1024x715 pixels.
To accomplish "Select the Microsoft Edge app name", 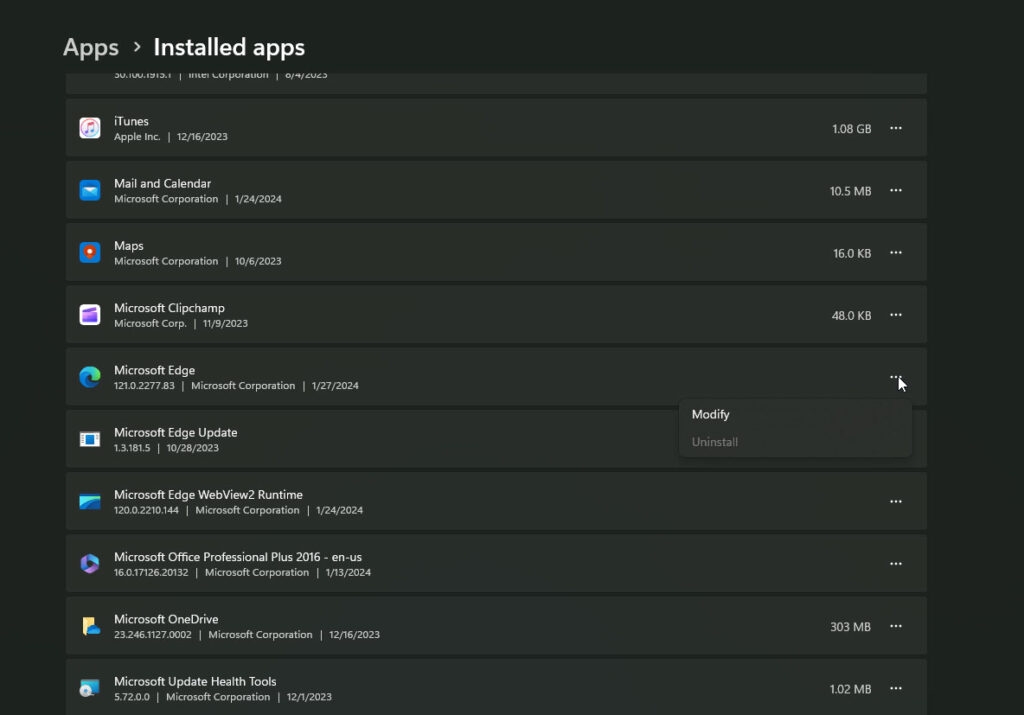I will [x=154, y=370].
